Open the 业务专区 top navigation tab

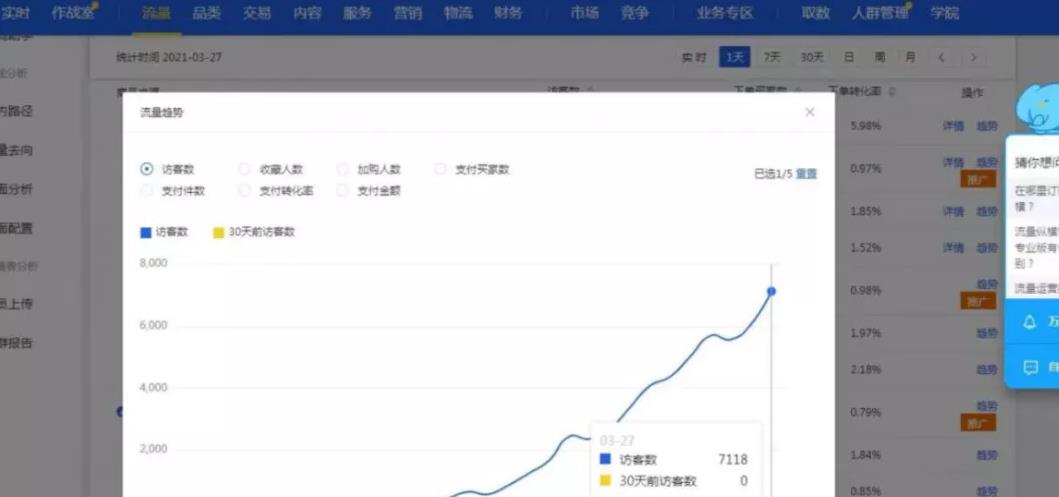[725, 13]
